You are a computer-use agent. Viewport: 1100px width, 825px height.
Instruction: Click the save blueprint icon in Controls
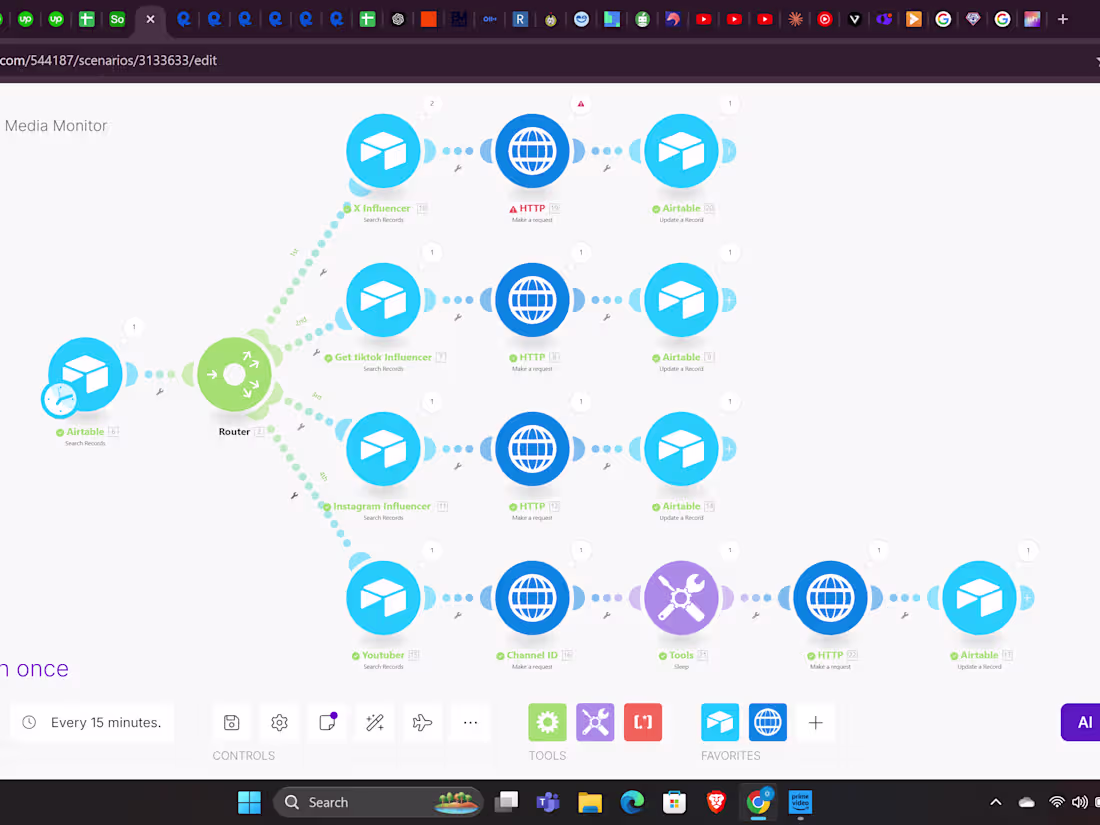click(x=231, y=722)
